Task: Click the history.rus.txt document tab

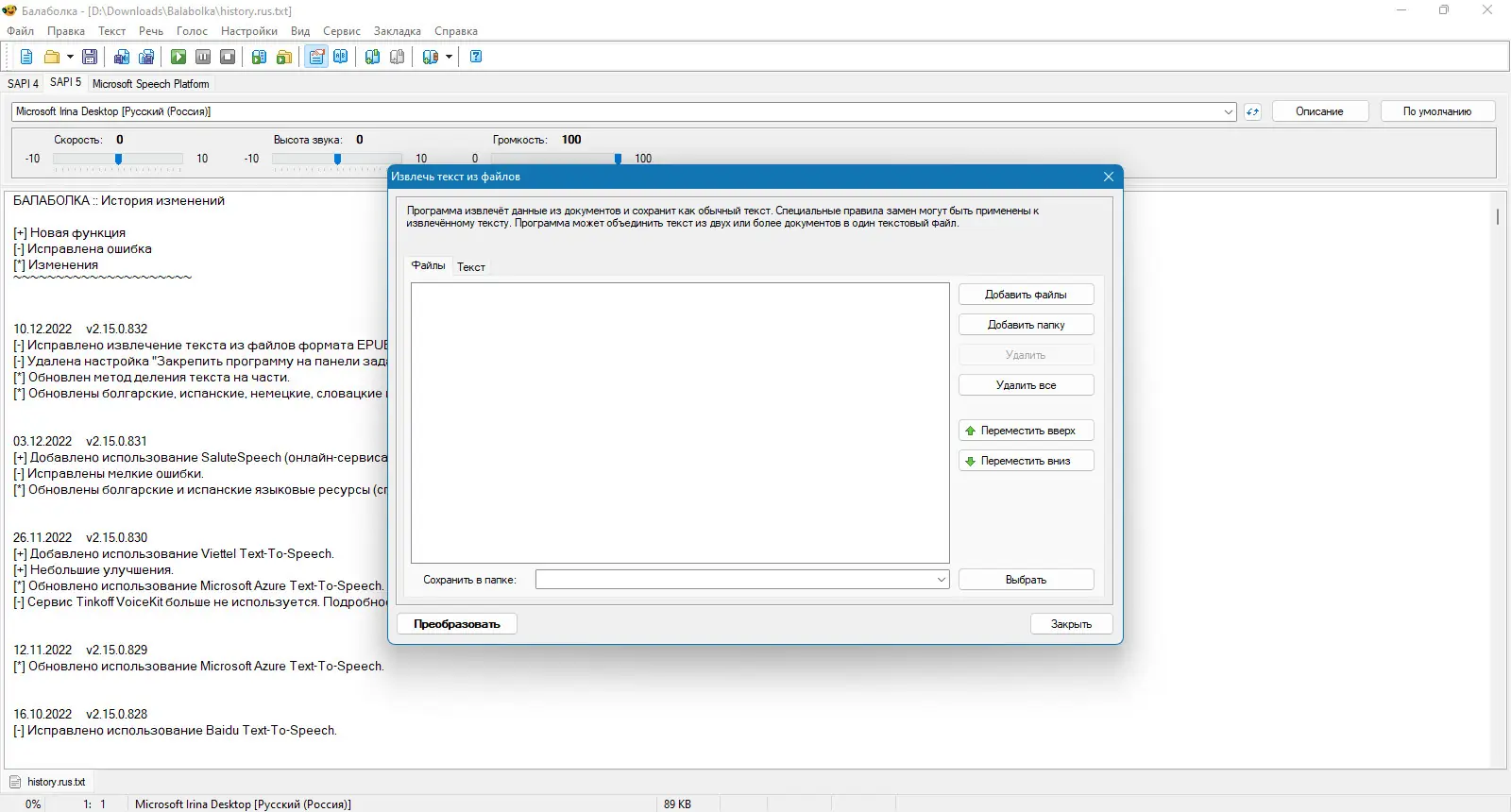Action: click(47, 782)
